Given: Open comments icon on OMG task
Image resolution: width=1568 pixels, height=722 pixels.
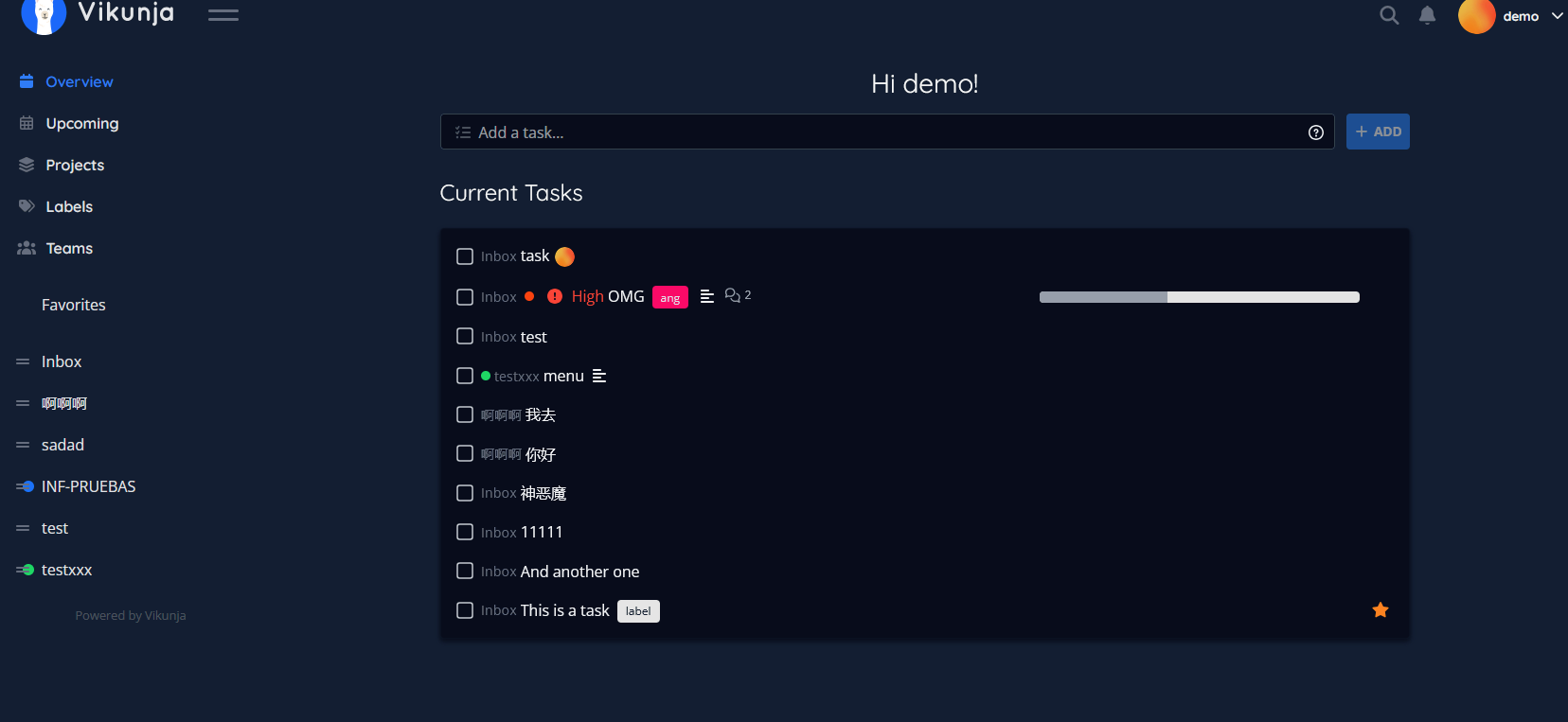Looking at the screenshot, I should 733,296.
